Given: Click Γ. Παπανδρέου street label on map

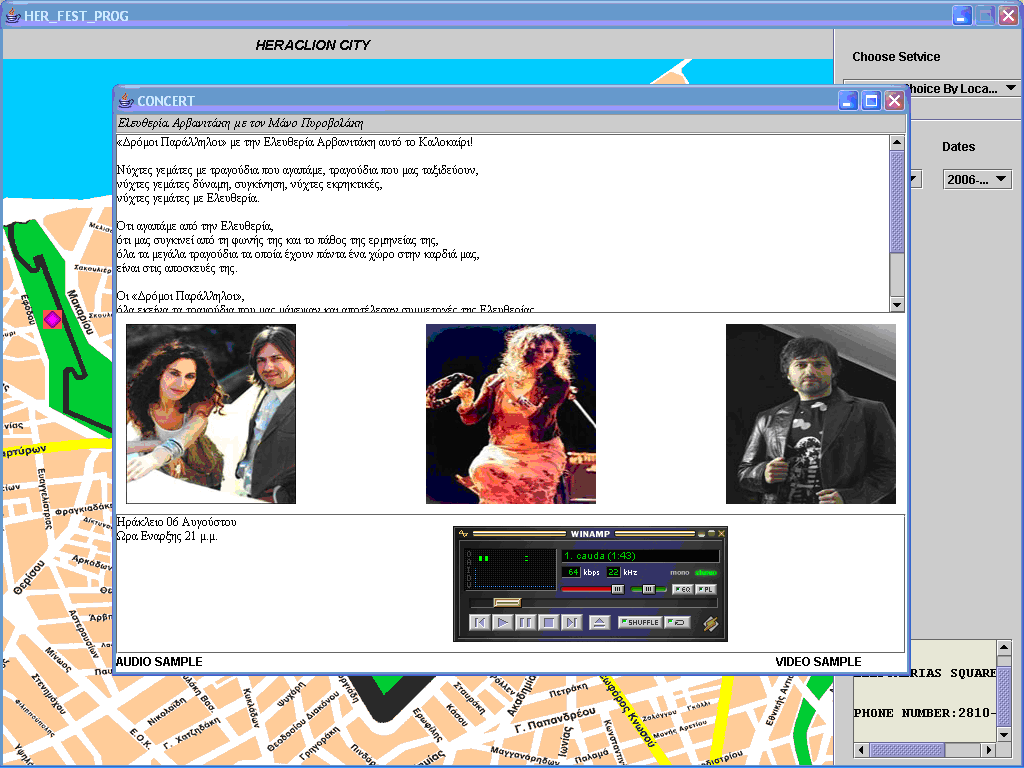Looking at the screenshot, I should 555,720.
